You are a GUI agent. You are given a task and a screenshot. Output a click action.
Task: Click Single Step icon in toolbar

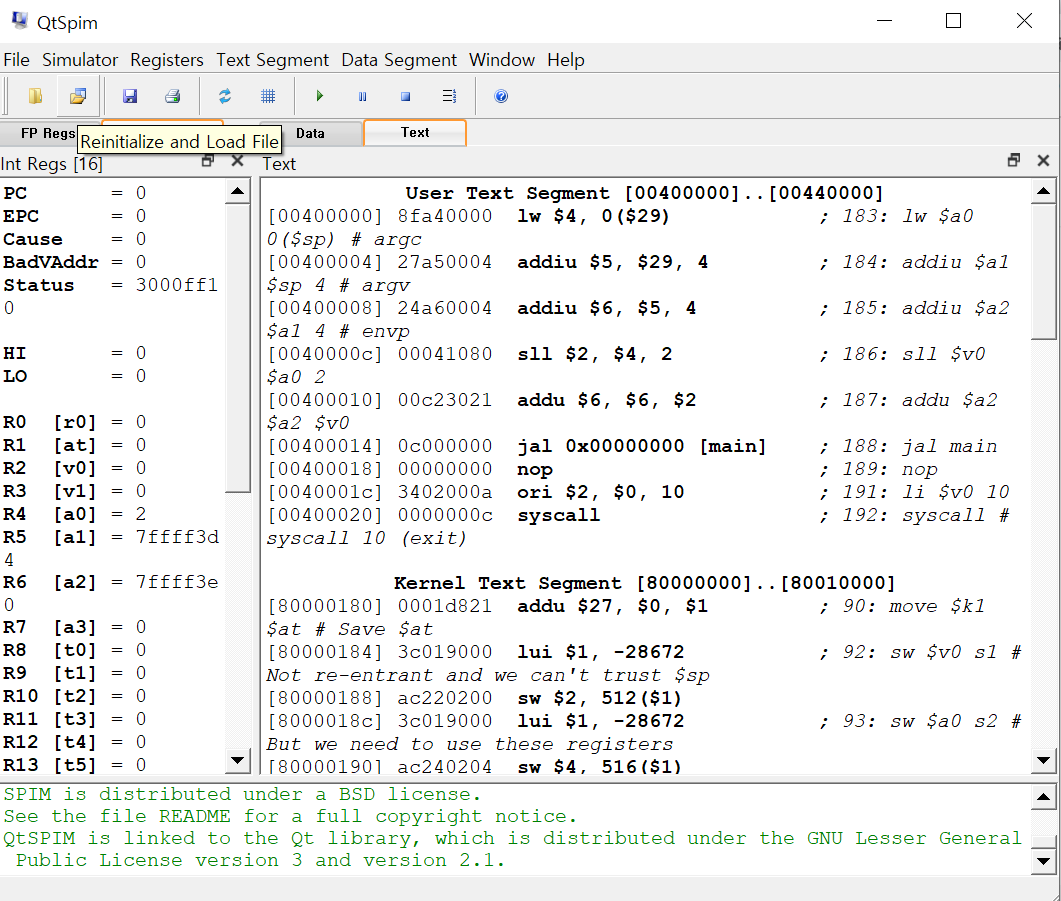coord(449,96)
